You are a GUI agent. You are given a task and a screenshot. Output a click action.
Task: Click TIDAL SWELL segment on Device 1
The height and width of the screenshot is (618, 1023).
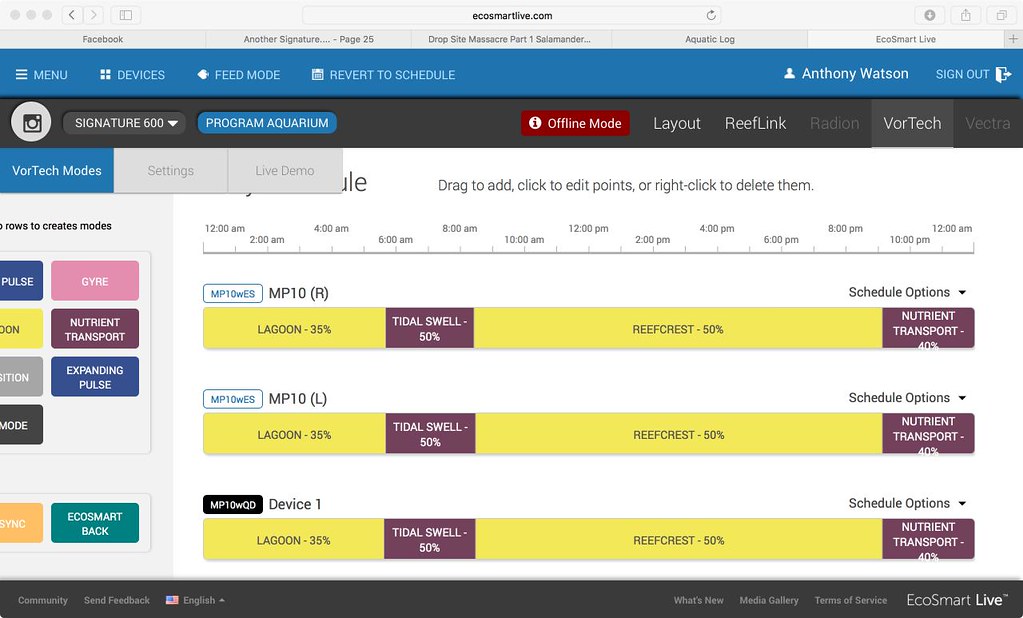(430, 540)
